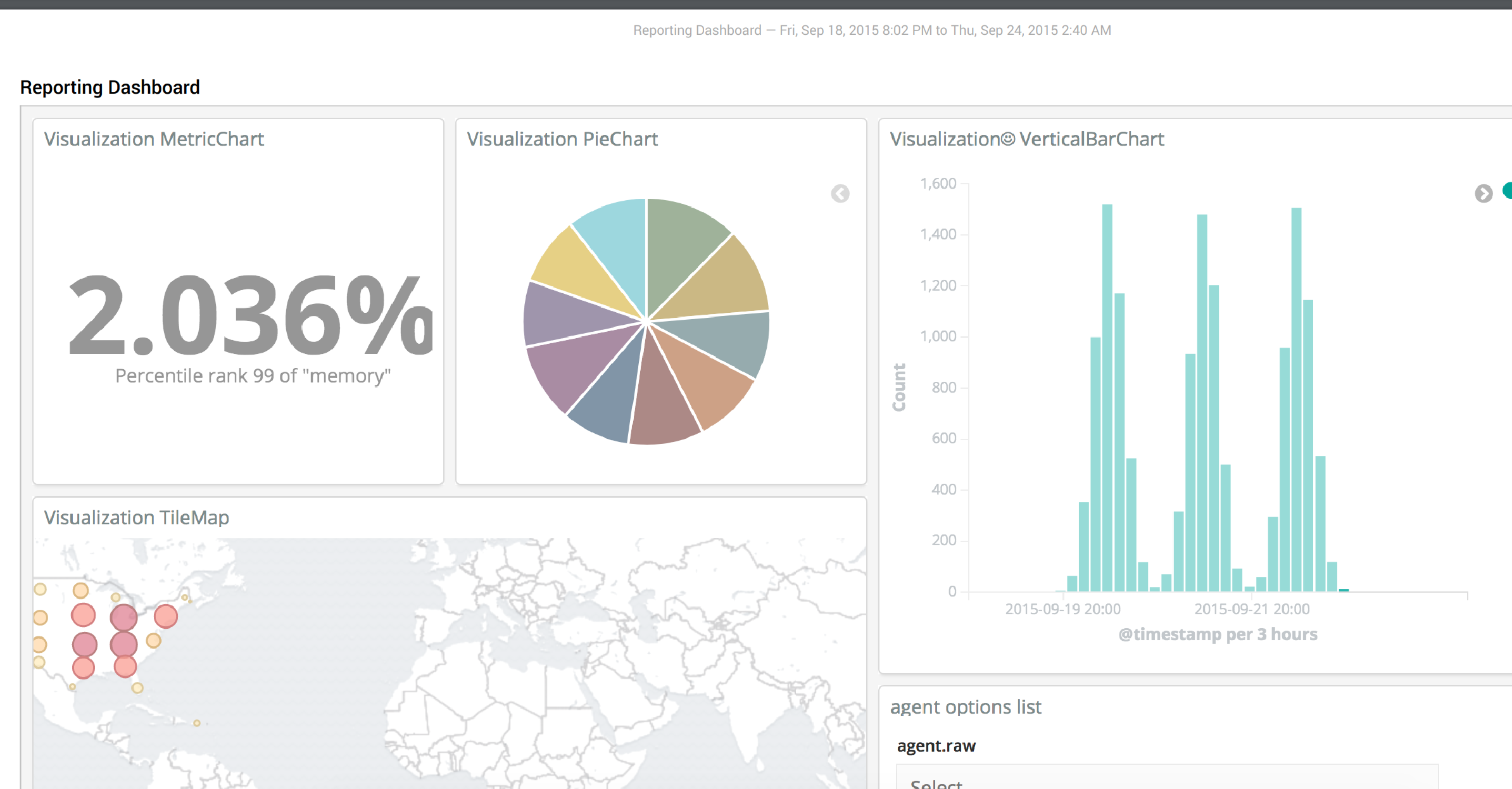Expand the agent options list panel
This screenshot has width=1512, height=789.
(966, 707)
